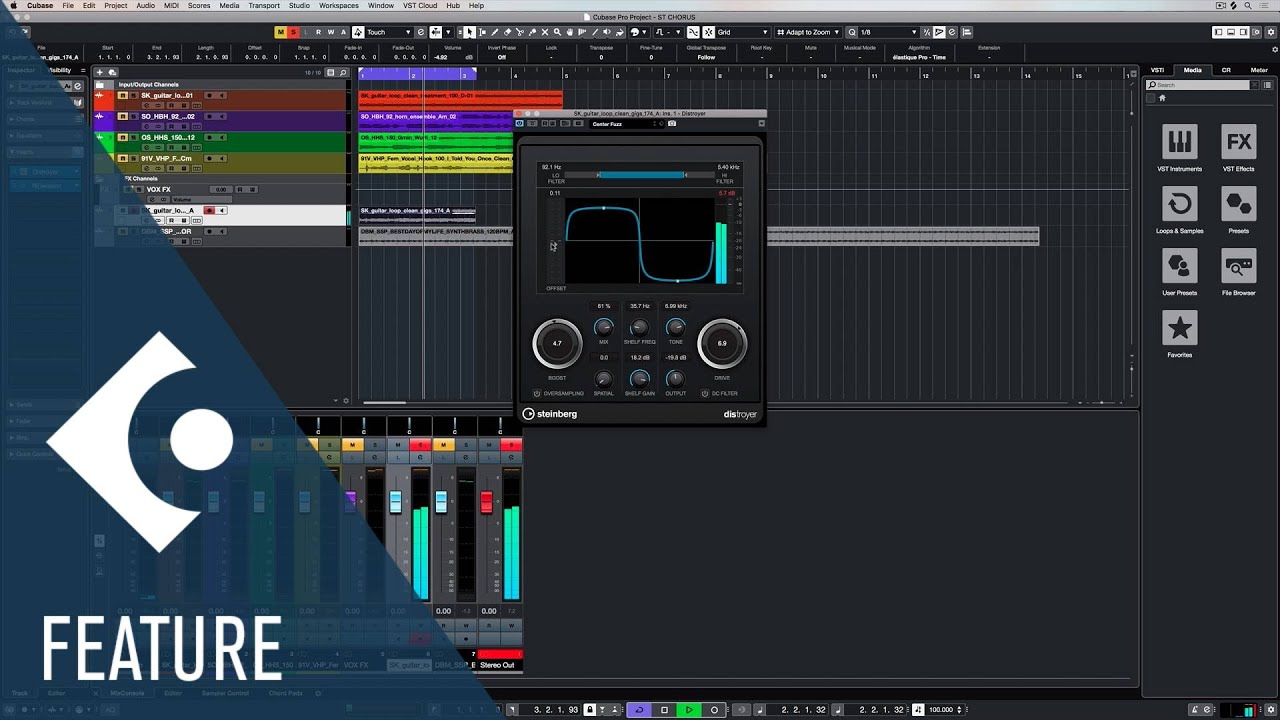
Task: Open the 1/8 quantize preset dropdown
Action: (x=888, y=32)
